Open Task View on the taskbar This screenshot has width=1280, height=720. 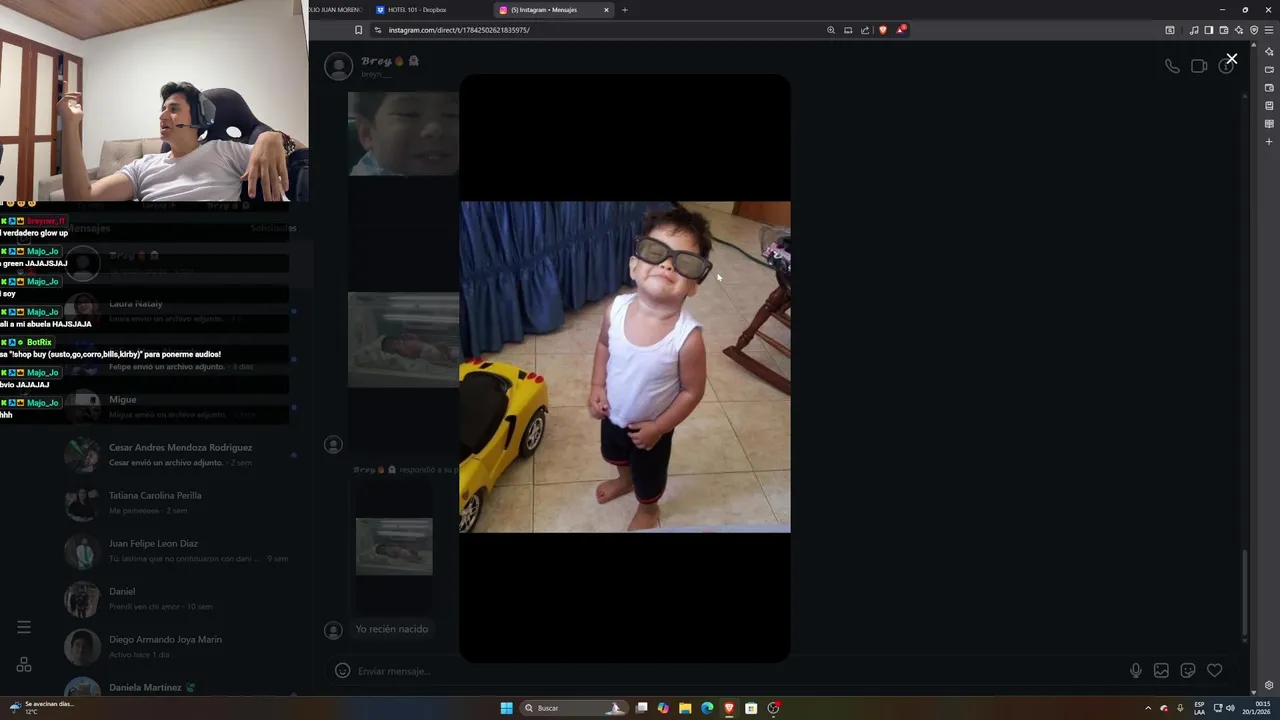point(642,708)
